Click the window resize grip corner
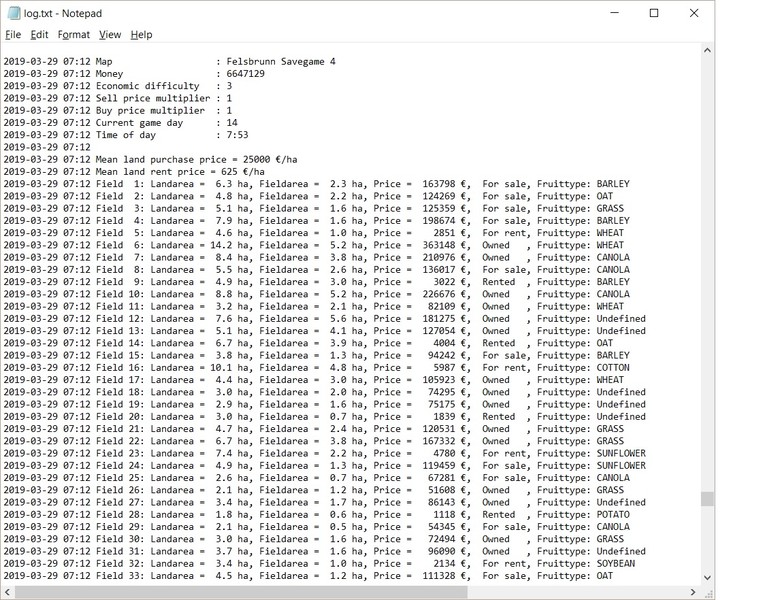The width and height of the screenshot is (784, 600). (x=708, y=592)
